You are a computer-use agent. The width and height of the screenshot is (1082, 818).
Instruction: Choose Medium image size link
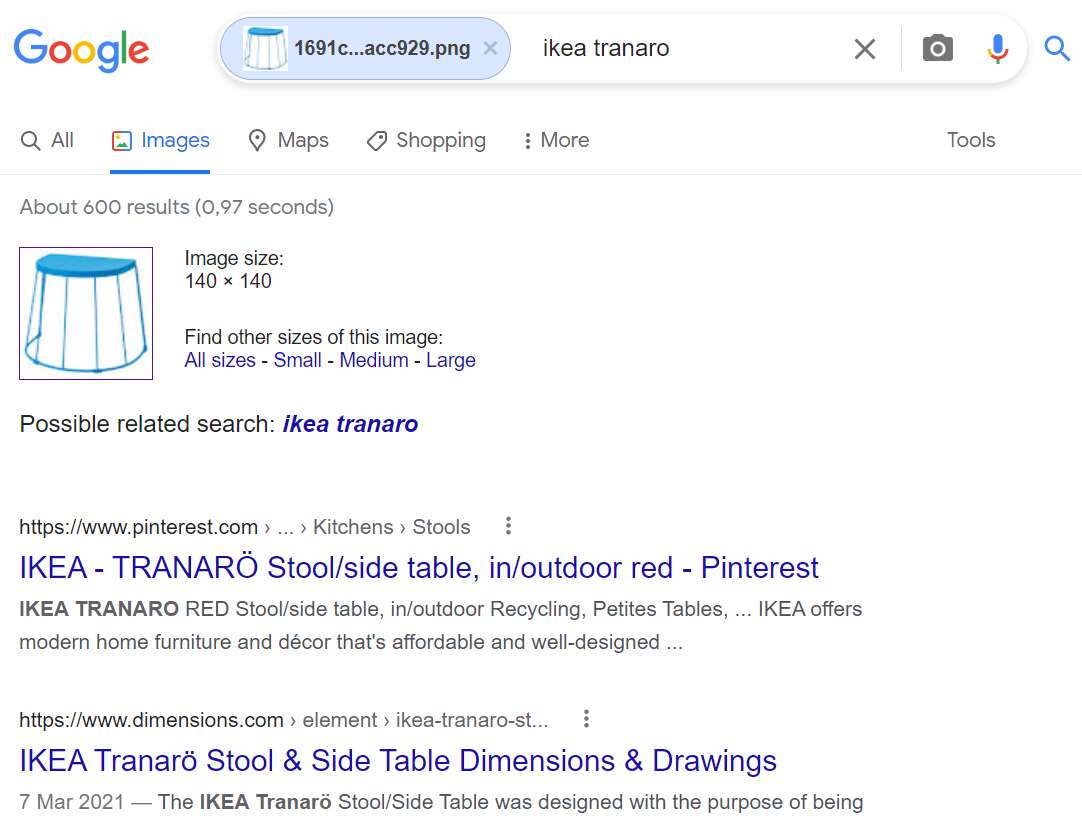[x=374, y=360]
